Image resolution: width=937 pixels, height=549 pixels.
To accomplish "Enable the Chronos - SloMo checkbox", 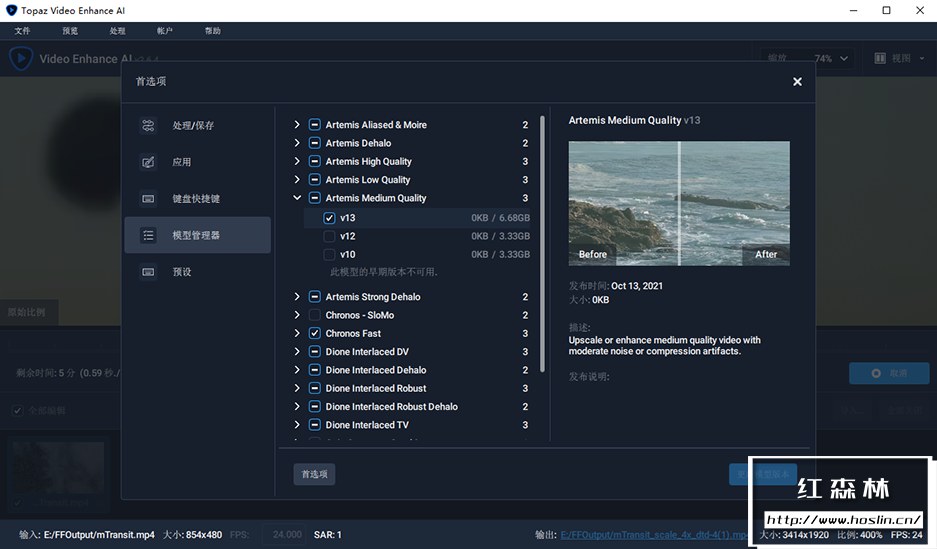I will 314,315.
